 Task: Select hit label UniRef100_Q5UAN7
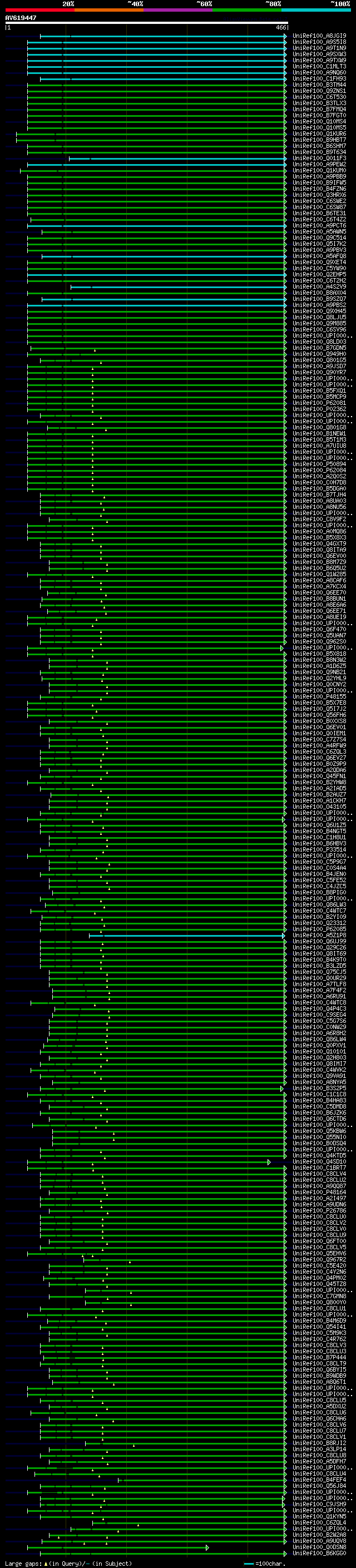[x=319, y=635]
